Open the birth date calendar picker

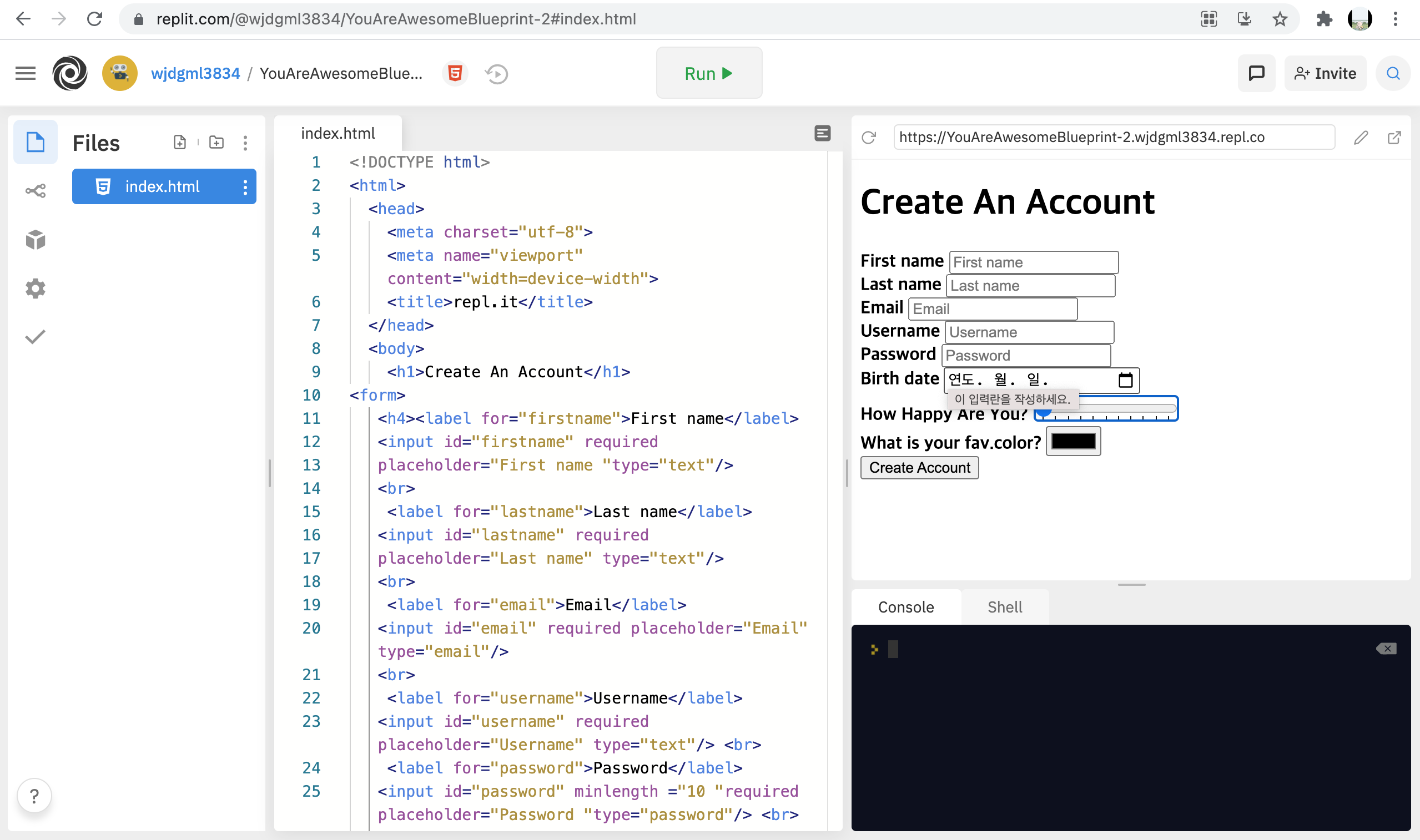point(1125,380)
